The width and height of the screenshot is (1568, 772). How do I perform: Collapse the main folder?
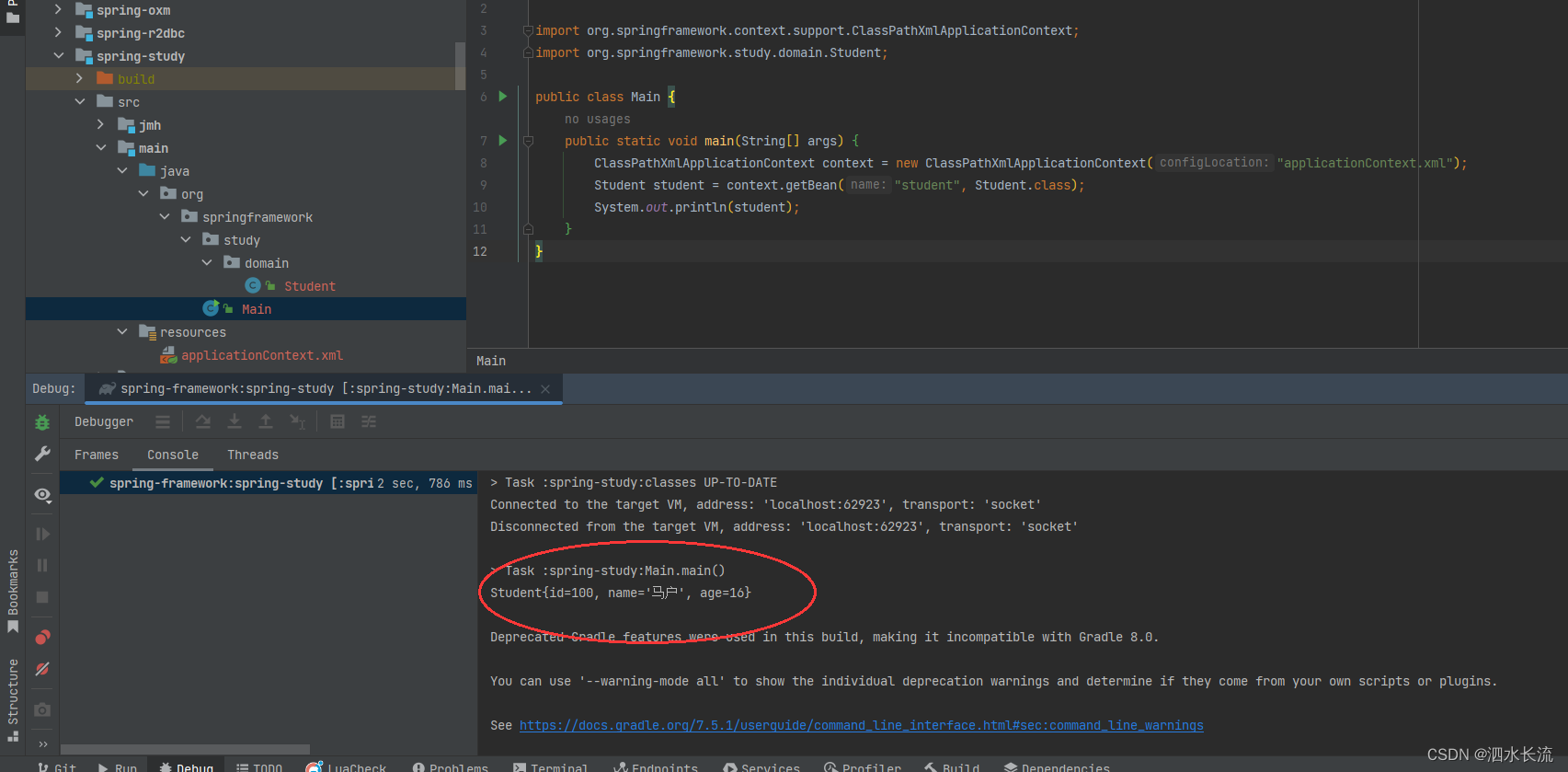pyautogui.click(x=100, y=147)
